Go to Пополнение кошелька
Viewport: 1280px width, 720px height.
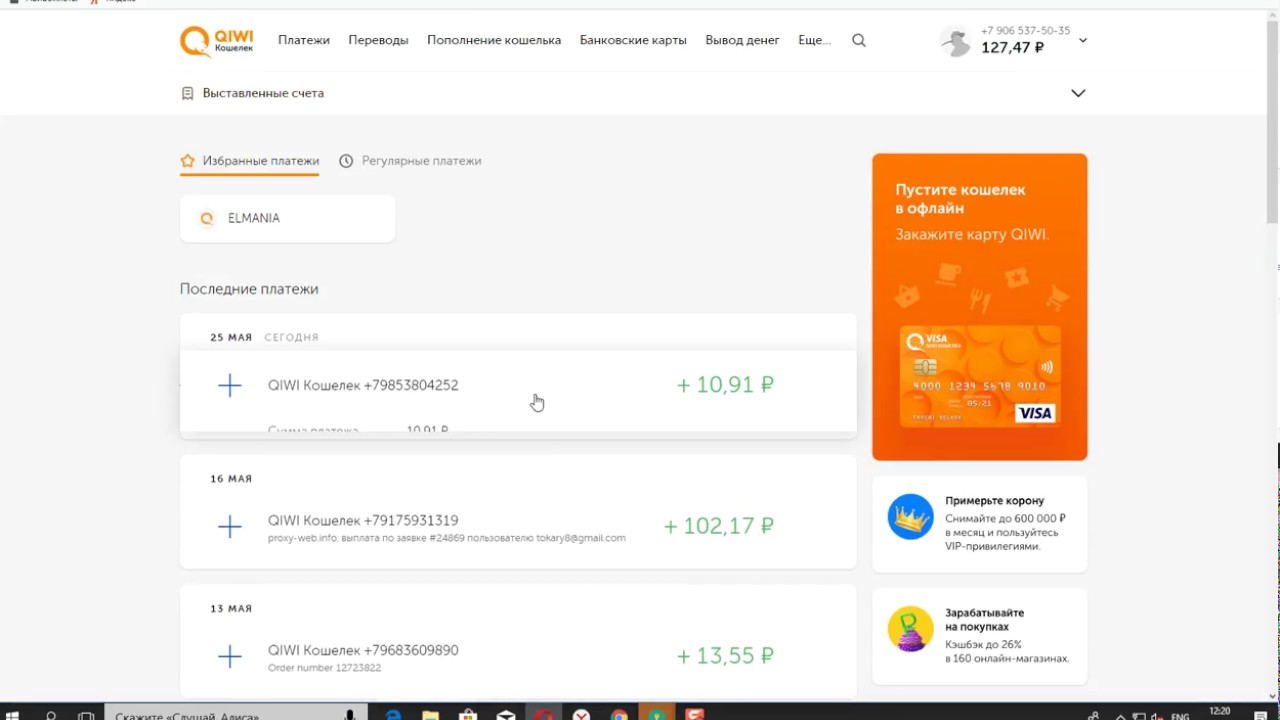[x=494, y=40]
